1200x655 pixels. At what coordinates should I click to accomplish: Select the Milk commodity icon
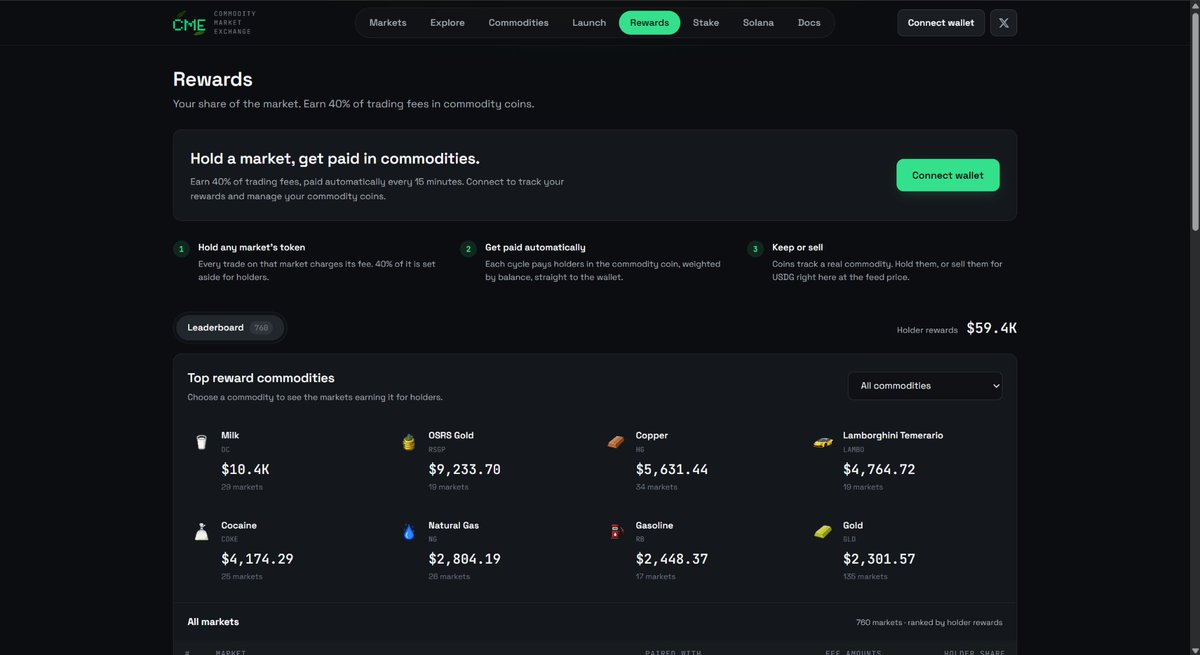[x=201, y=442]
